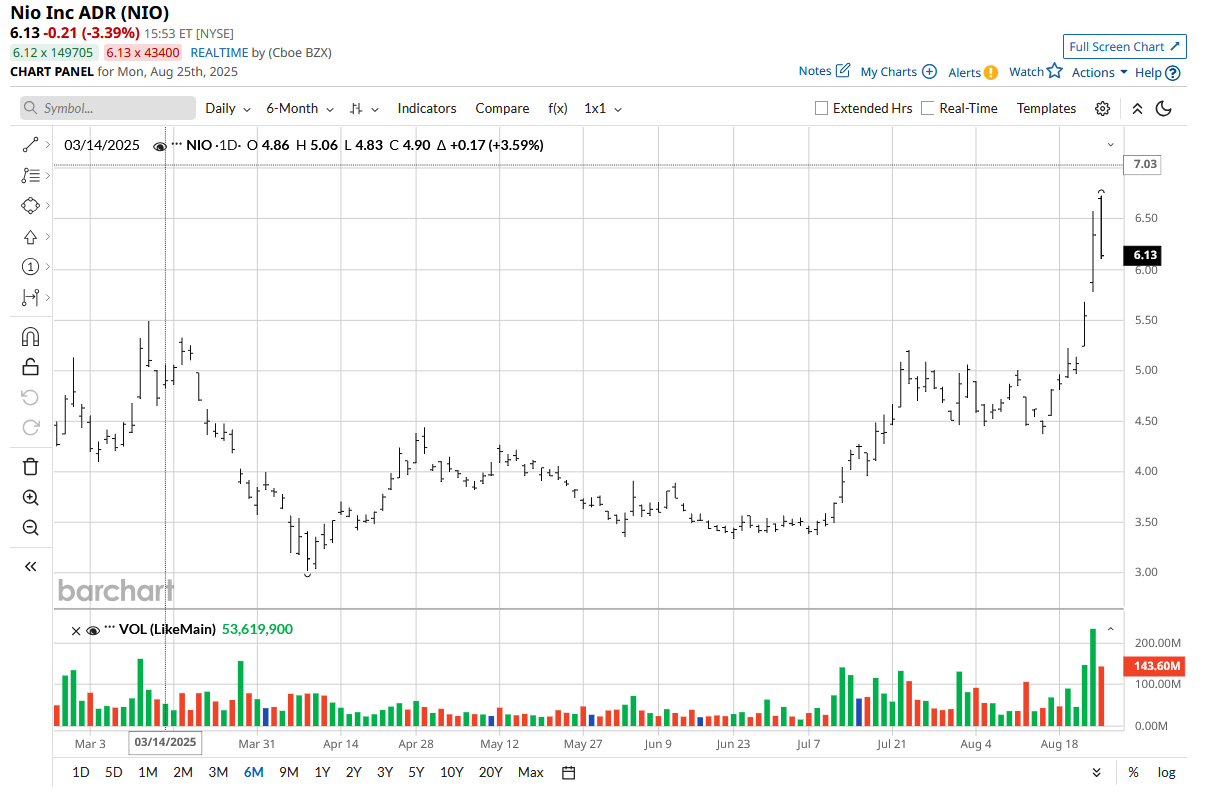Undo the last chart action
The width and height of the screenshot is (1205, 805).
[30, 397]
